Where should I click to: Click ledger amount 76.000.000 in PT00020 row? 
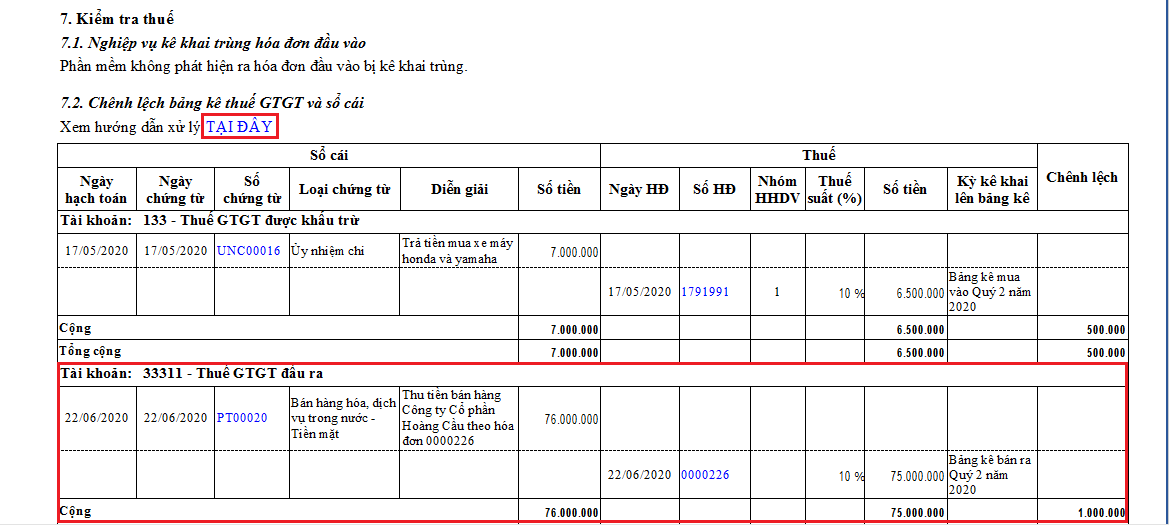[x=571, y=420]
